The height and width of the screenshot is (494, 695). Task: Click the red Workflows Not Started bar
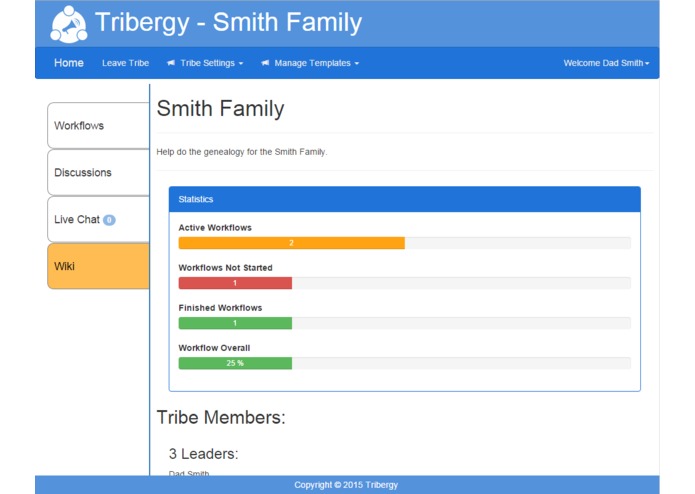[x=235, y=283]
